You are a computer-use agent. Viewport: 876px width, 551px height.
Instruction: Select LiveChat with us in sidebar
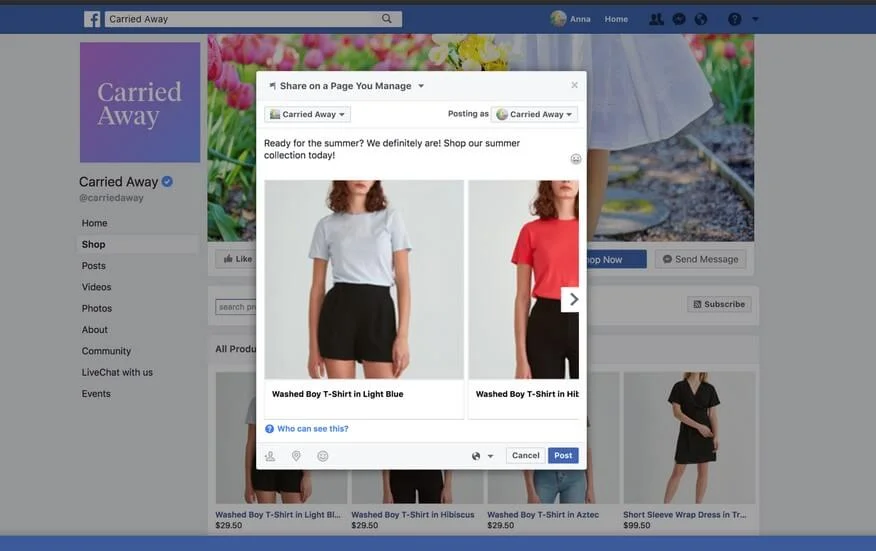pos(117,372)
